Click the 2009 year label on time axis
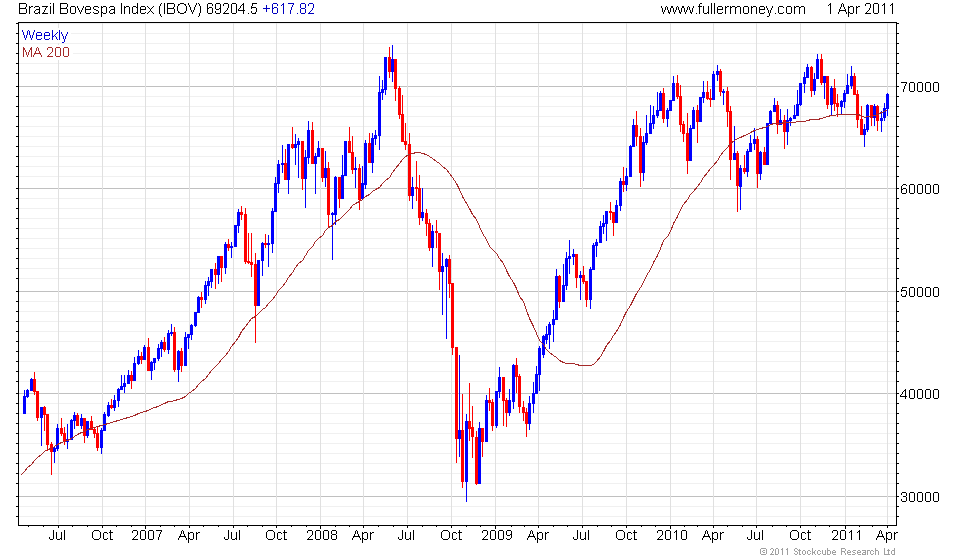980x560 pixels. point(497,536)
